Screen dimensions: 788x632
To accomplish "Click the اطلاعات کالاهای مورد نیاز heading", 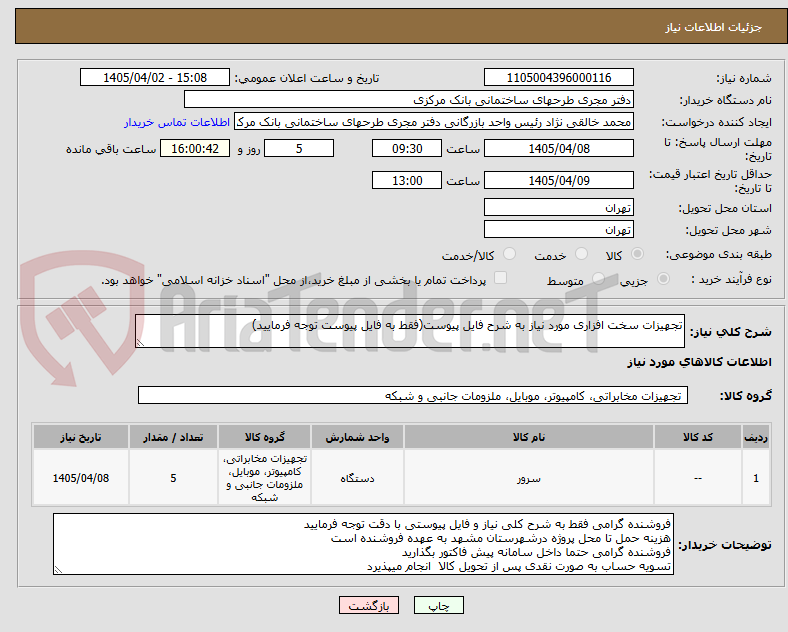I will tap(699, 362).
